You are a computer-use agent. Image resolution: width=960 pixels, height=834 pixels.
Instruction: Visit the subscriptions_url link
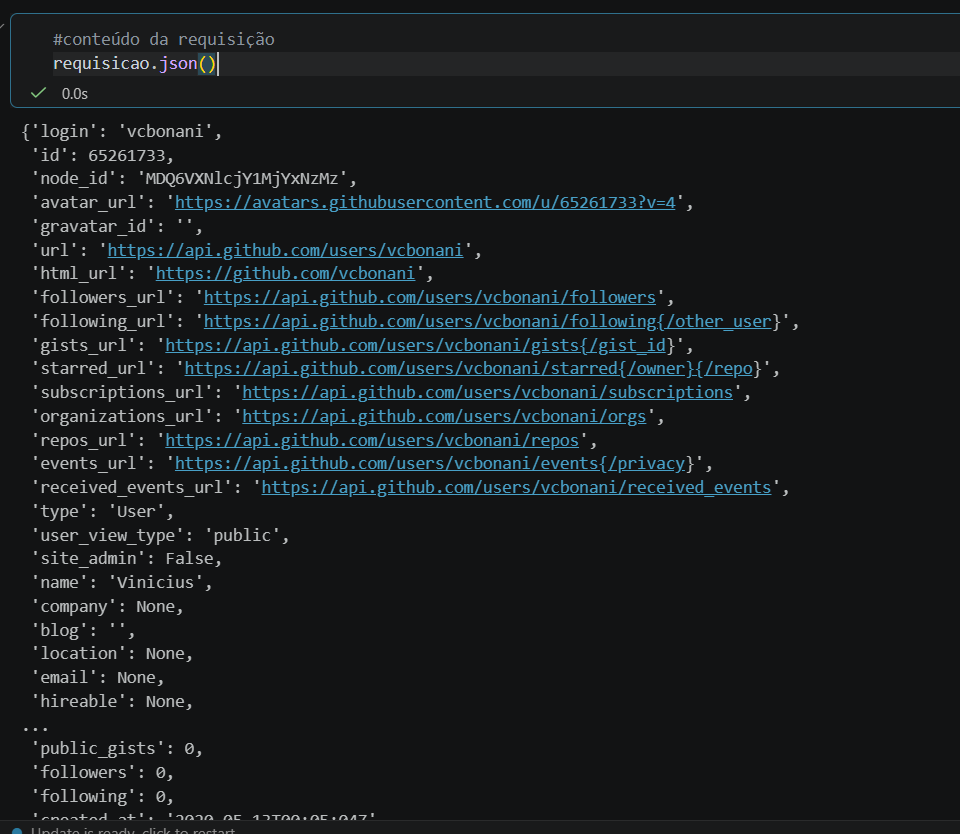coord(487,392)
